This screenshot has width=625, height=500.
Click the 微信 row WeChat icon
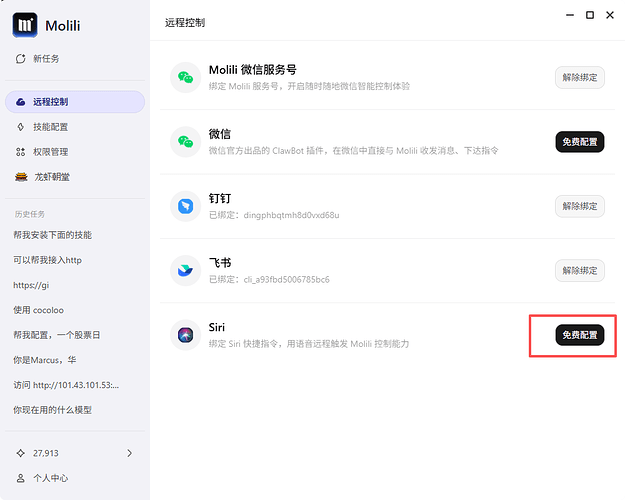pos(185,142)
